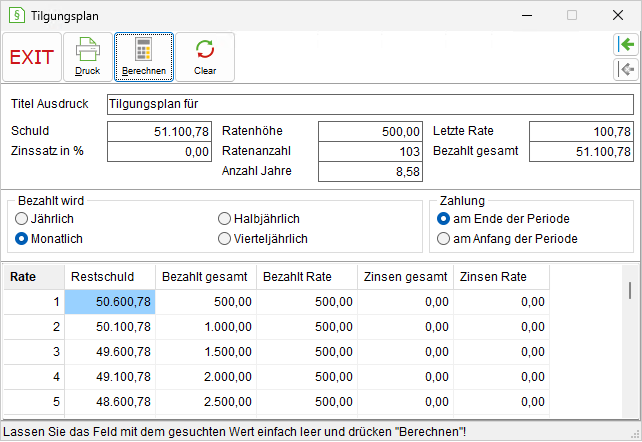Image resolution: width=642 pixels, height=442 pixels.
Task: Select row number 5 in Rate column
Action: pyautogui.click(x=34, y=402)
